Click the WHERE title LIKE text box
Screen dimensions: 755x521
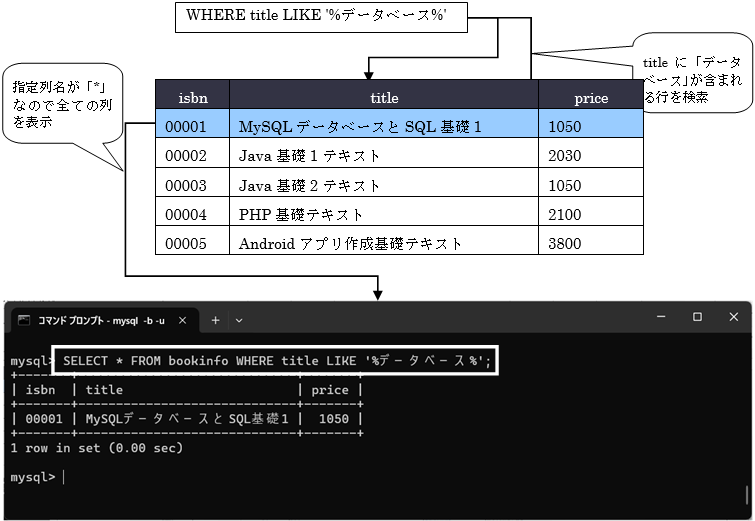[321, 17]
